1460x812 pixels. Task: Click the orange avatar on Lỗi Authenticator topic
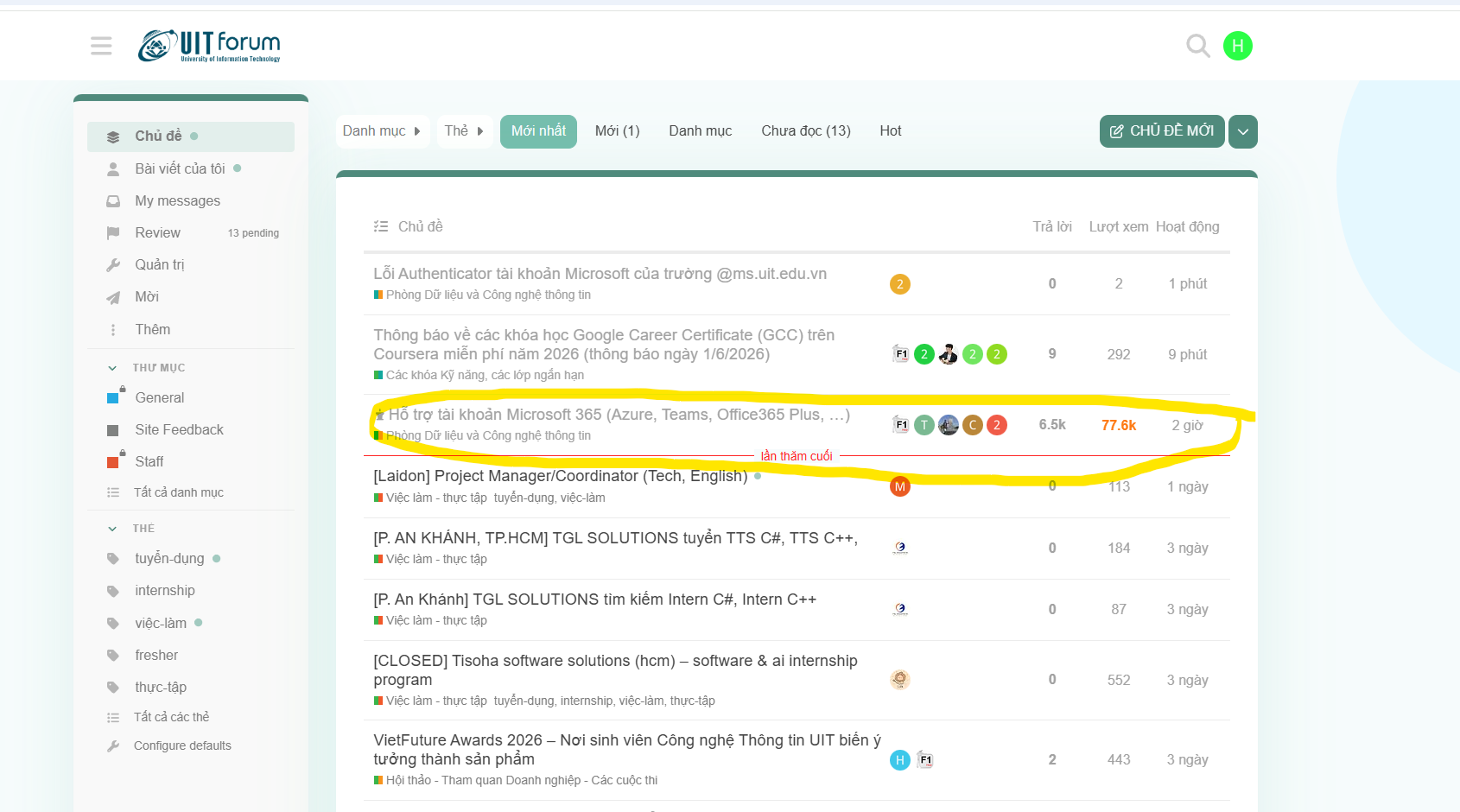900,284
